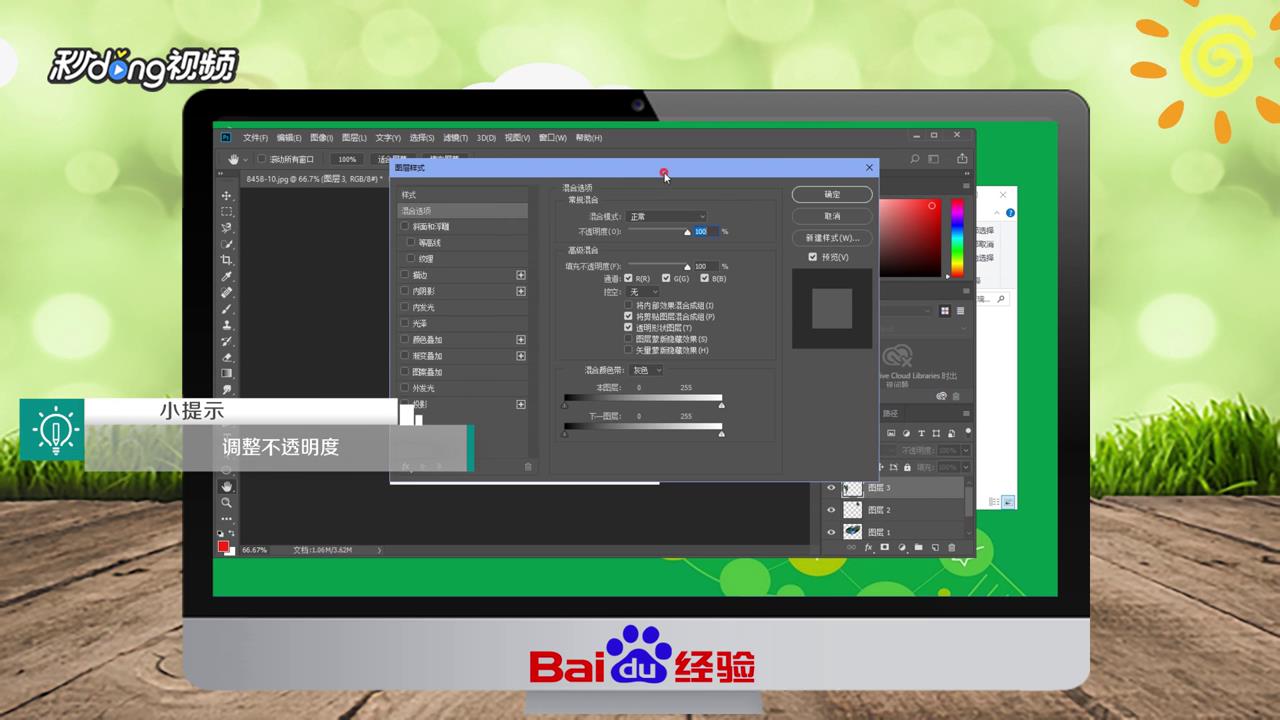
Task: Open the 挖空 dropdown
Action: coord(643,291)
